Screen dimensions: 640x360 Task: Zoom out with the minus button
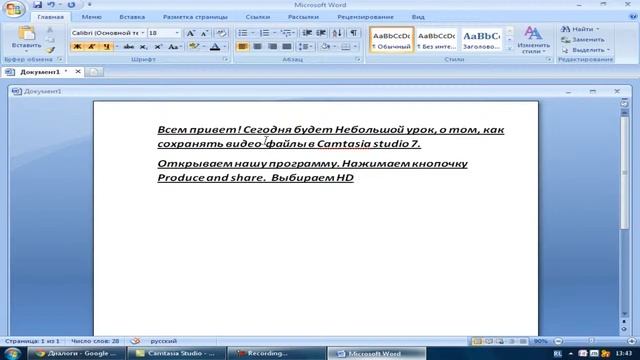point(558,341)
